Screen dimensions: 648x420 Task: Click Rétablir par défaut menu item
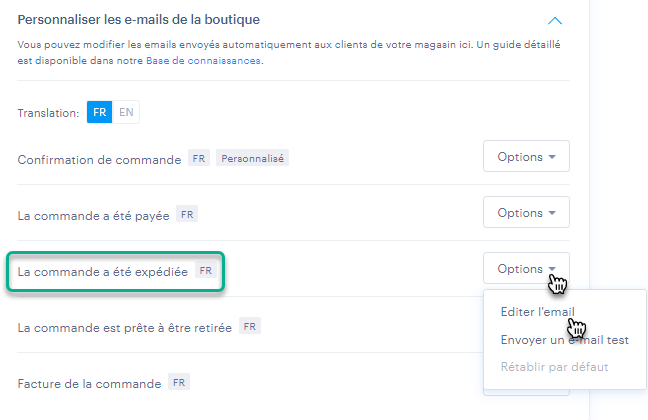click(554, 367)
